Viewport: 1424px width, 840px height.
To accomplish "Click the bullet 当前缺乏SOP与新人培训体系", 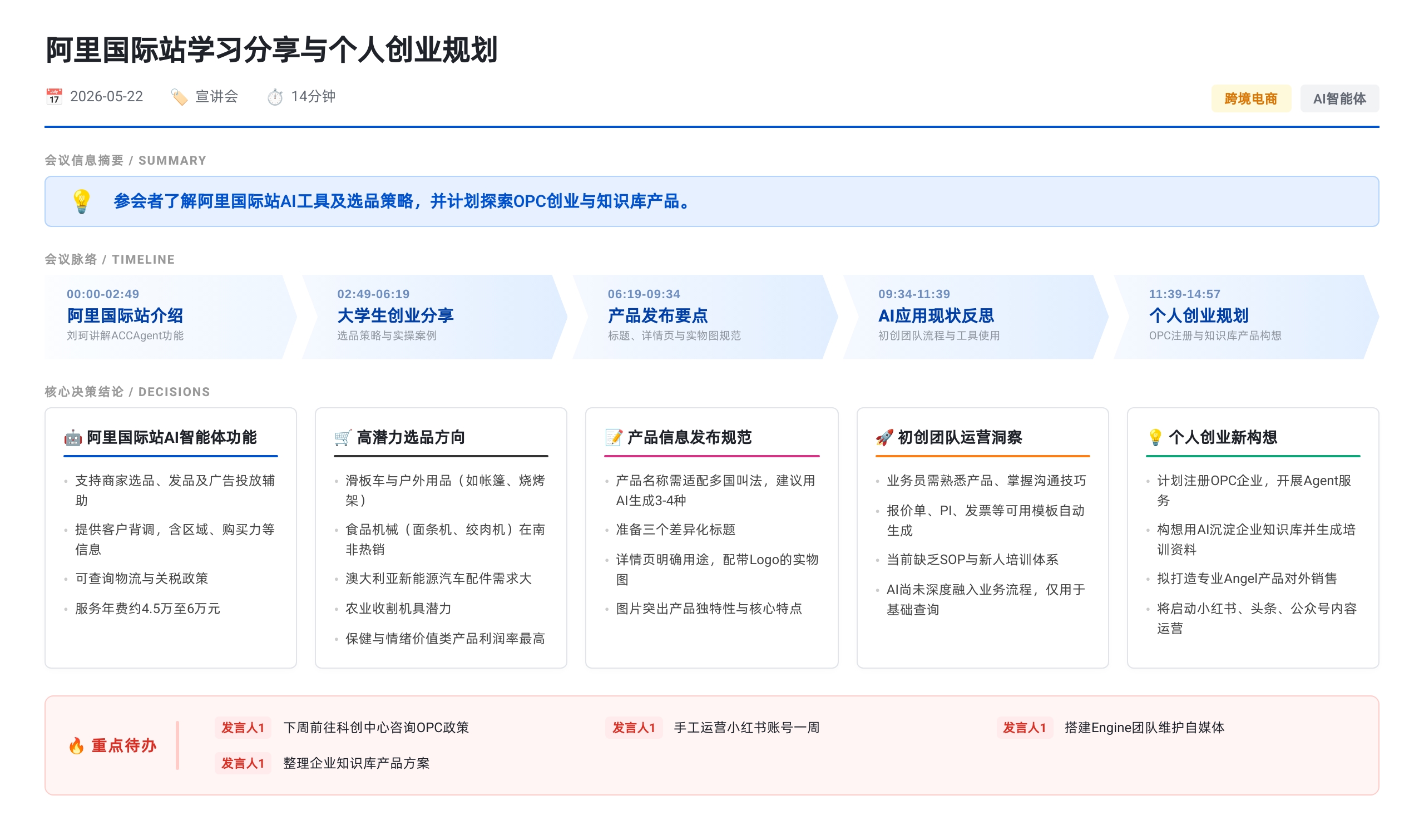I will (972, 560).
